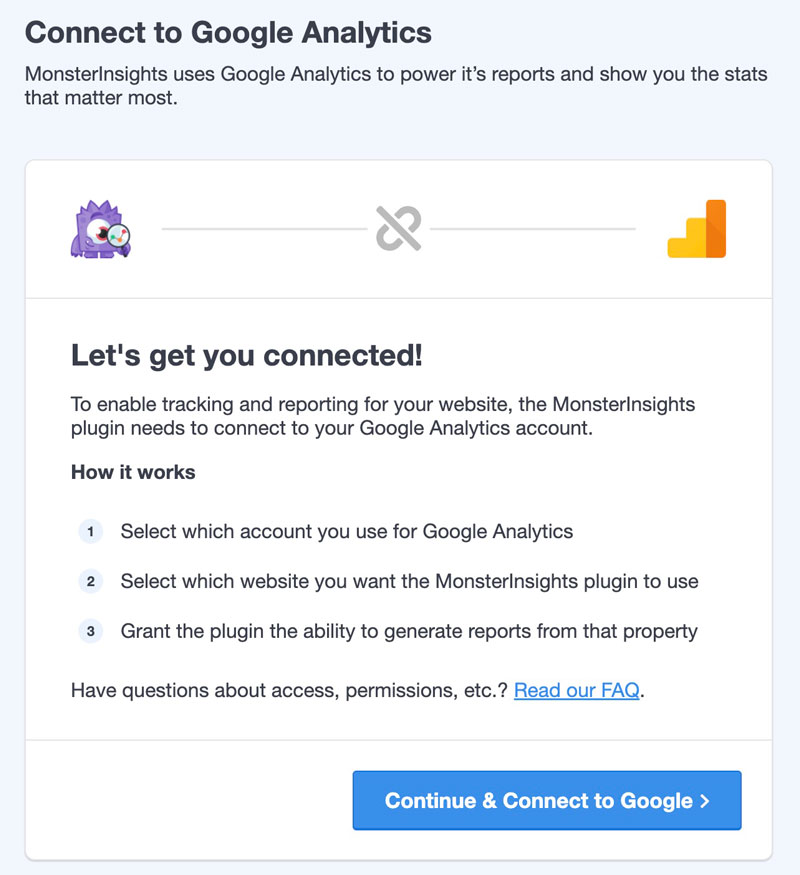Click the connector line between chain and Analytics logo
800x875 pixels.
(532, 229)
